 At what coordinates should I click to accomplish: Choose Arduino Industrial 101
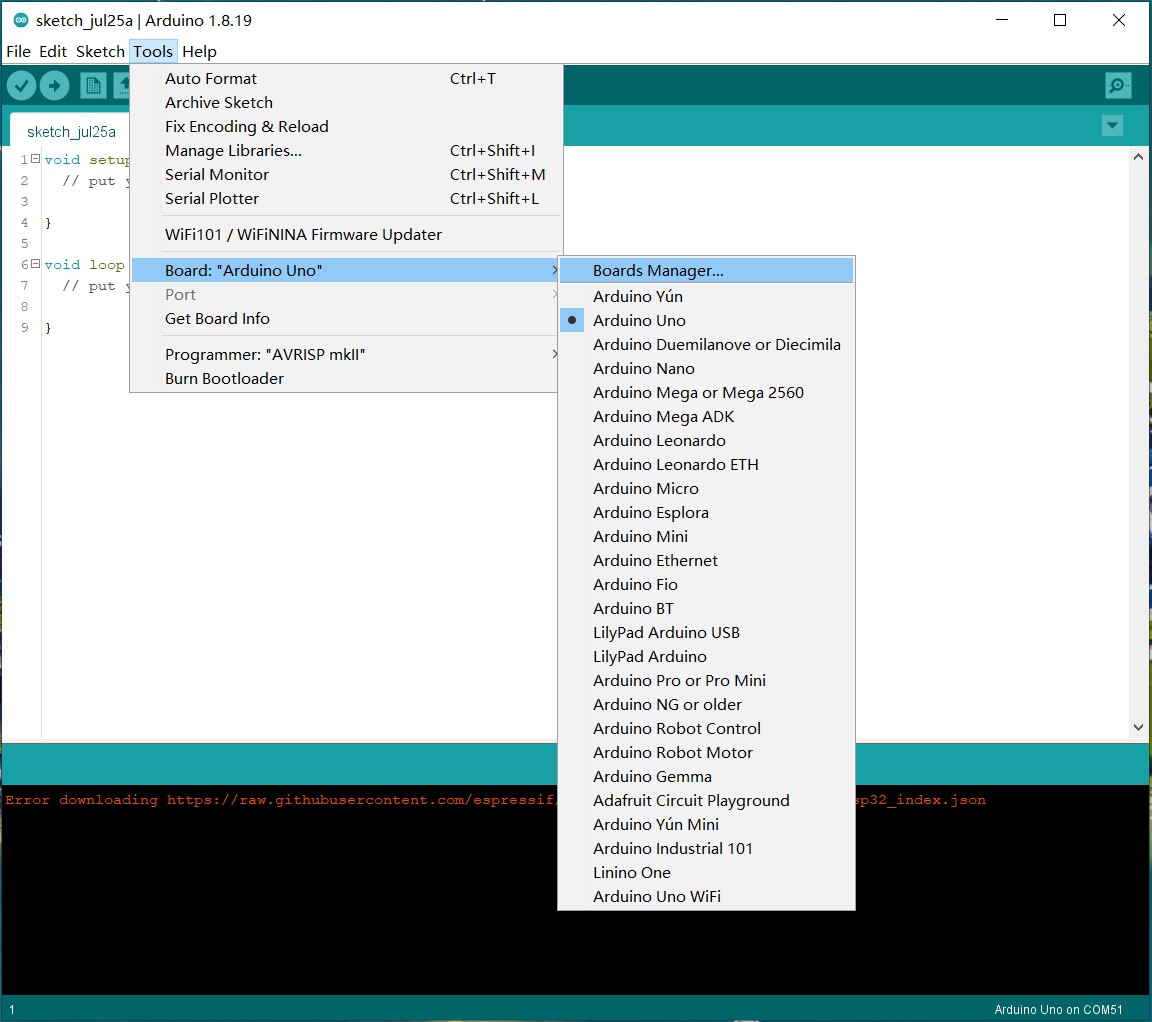(x=706, y=849)
